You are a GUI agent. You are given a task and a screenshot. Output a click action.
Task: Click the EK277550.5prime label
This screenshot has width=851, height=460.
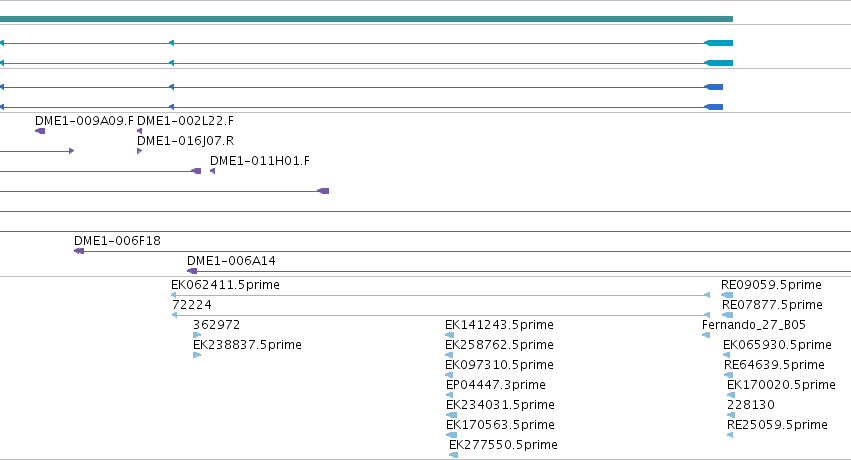tap(503, 445)
